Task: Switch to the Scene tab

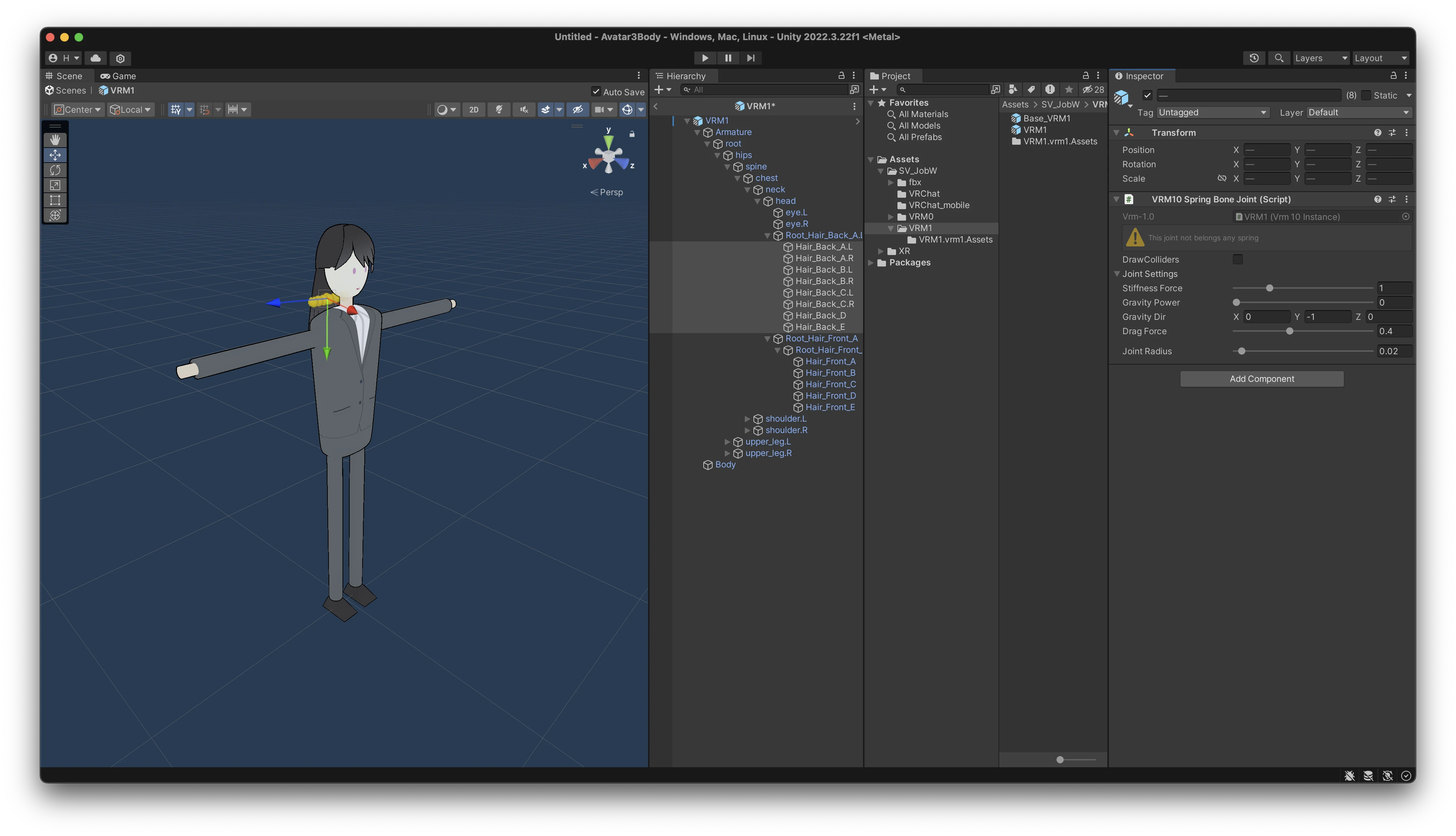Action: [64, 76]
